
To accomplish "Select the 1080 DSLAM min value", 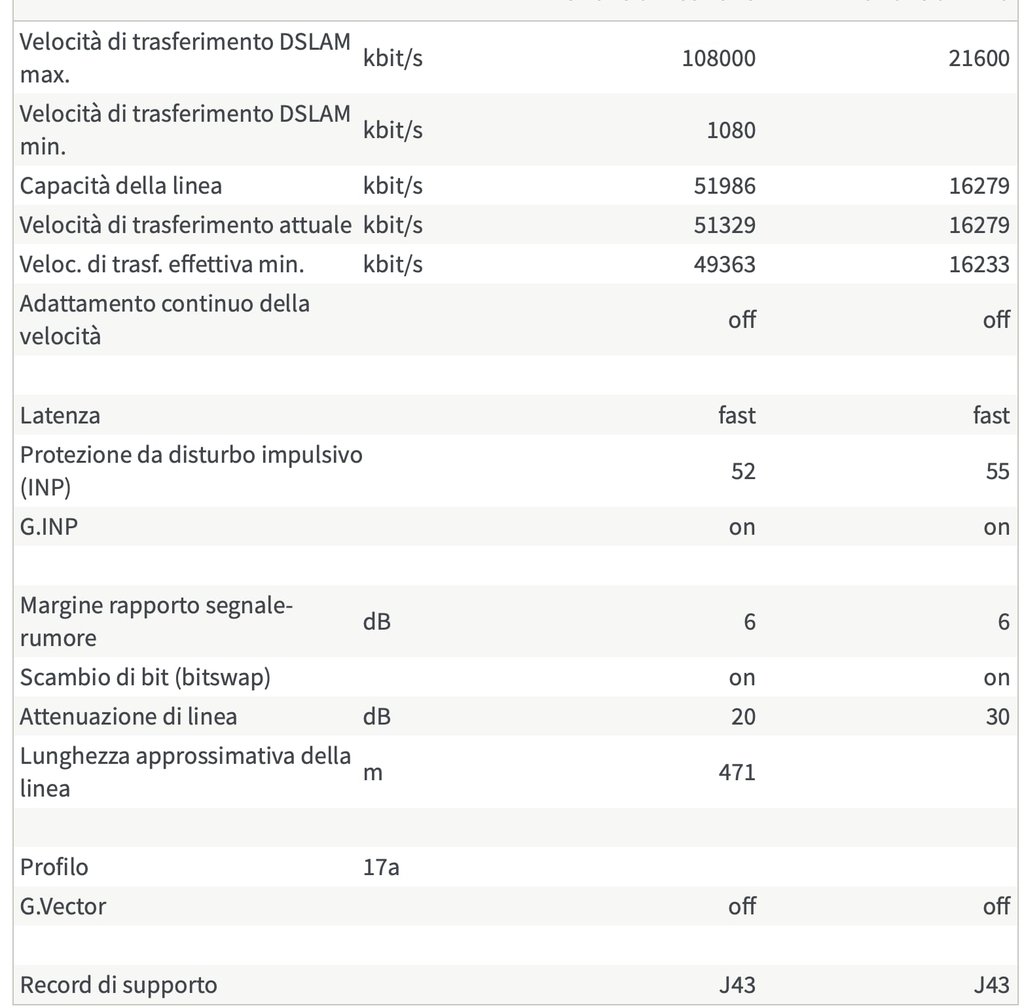I will pos(729,130).
